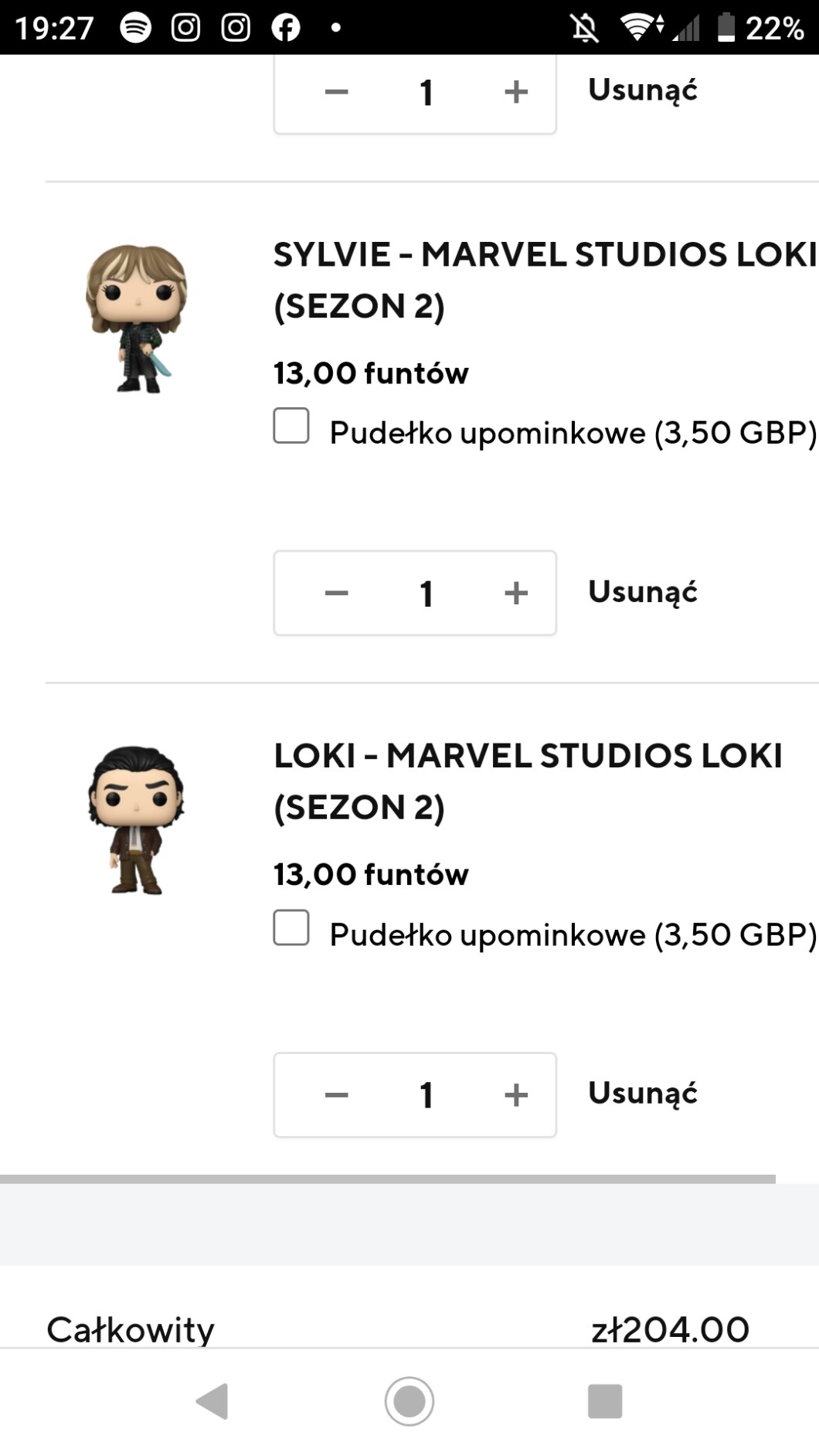Enable gift box for the Sylvie figure

coord(291,426)
